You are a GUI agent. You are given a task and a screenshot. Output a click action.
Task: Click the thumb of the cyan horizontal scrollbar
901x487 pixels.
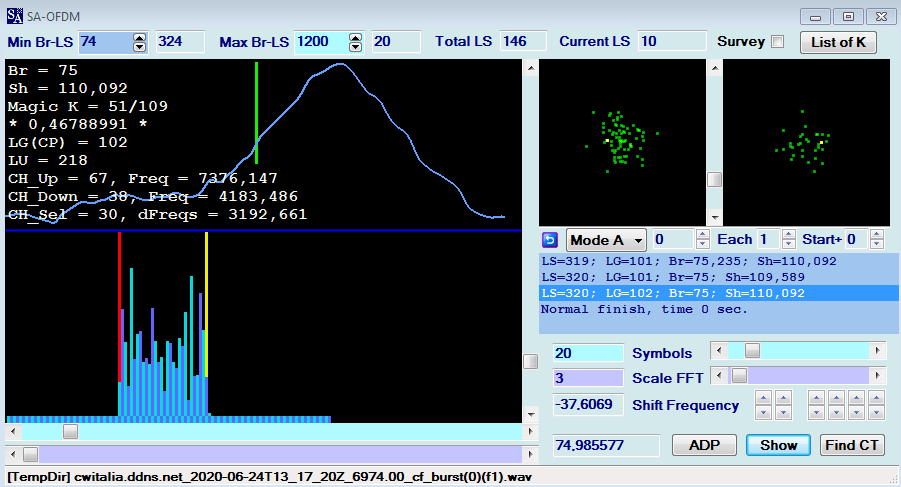70,431
